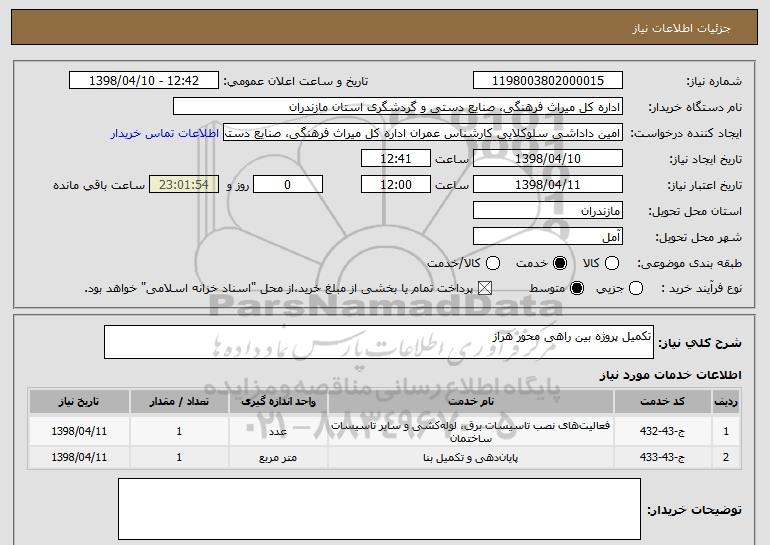Image resolution: width=770 pixels, height=545 pixels.
Task: Click the remaining time countdown 23:01:54
Action: [184, 185]
